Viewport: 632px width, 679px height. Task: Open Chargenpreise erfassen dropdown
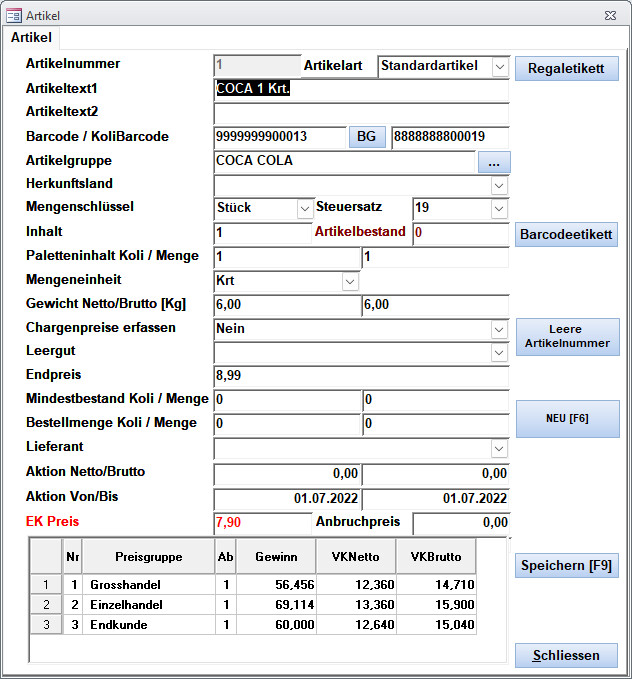(x=499, y=329)
